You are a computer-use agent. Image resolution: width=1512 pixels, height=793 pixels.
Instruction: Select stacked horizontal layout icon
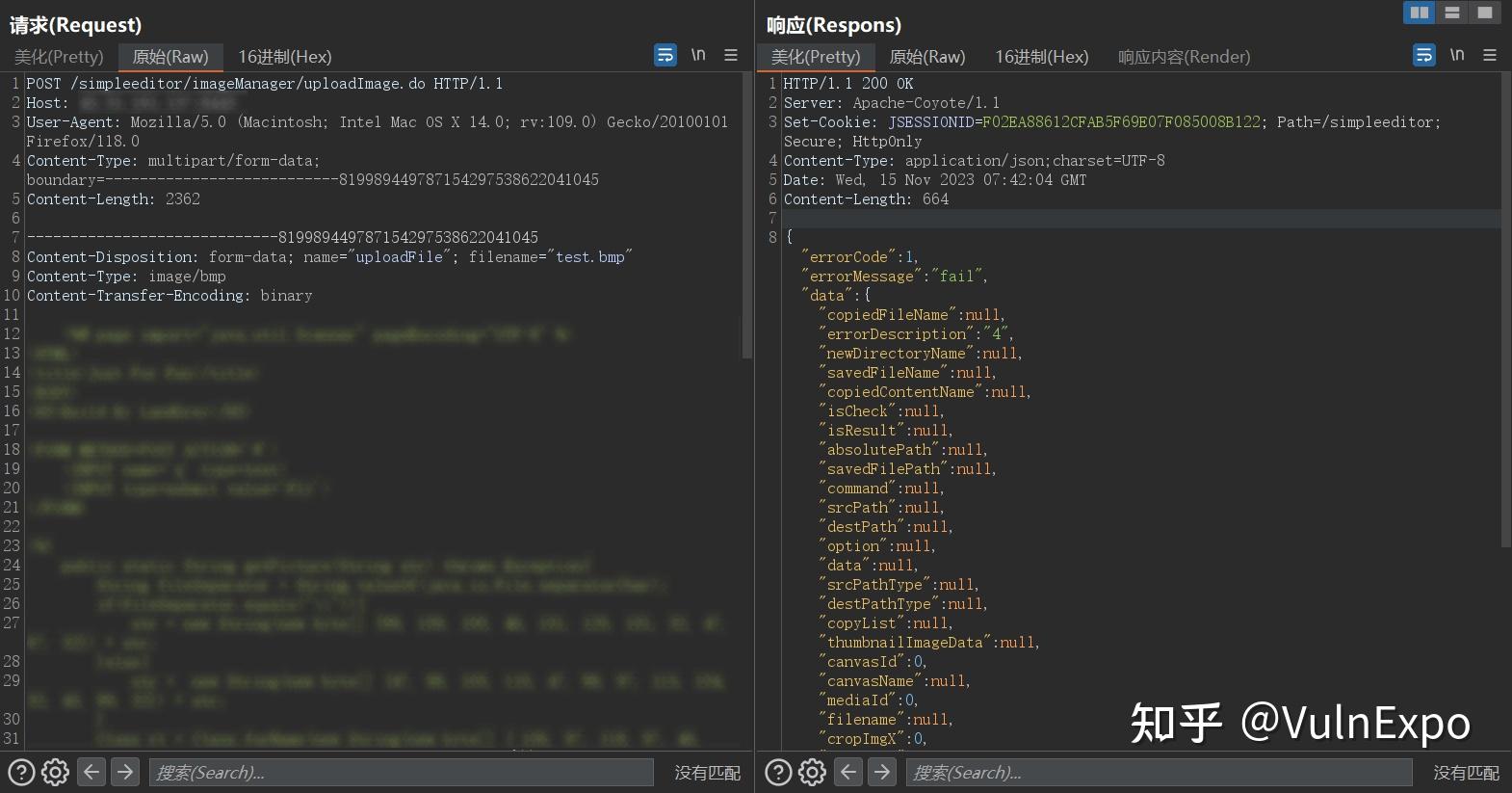pyautogui.click(x=1452, y=13)
